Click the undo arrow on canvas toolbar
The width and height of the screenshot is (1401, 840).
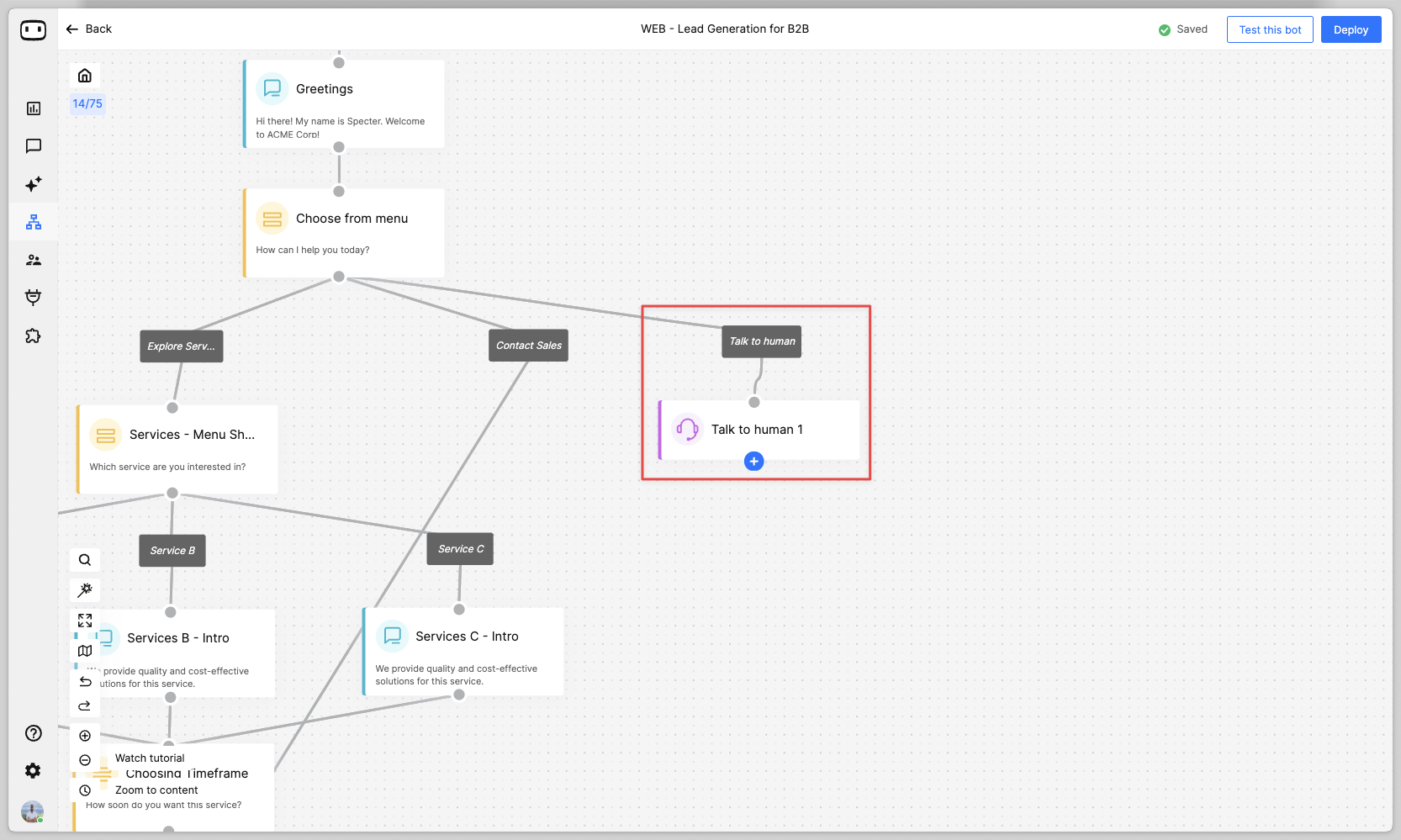tap(85, 681)
